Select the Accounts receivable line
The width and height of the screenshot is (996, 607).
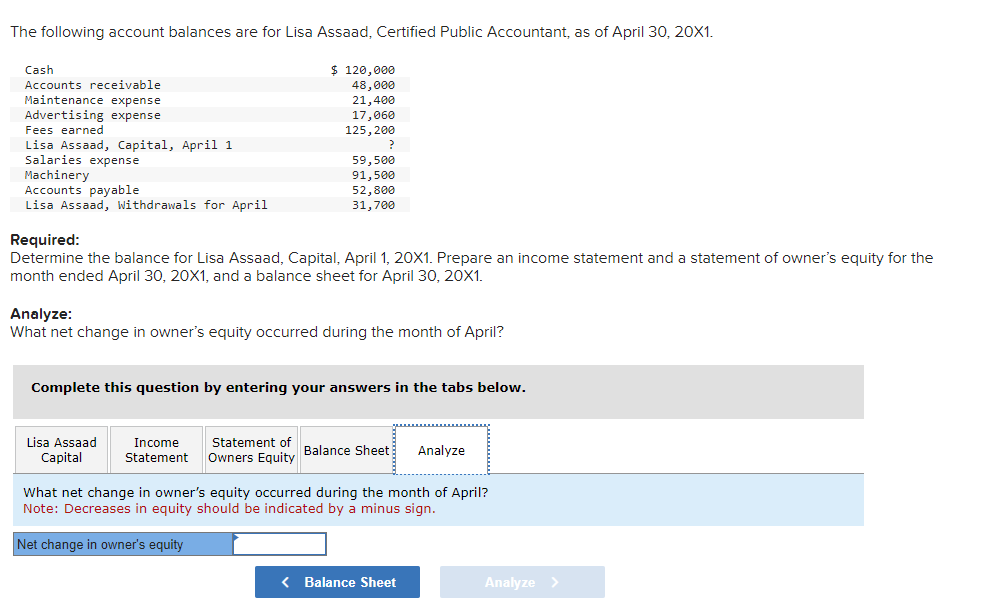pyautogui.click(x=200, y=84)
